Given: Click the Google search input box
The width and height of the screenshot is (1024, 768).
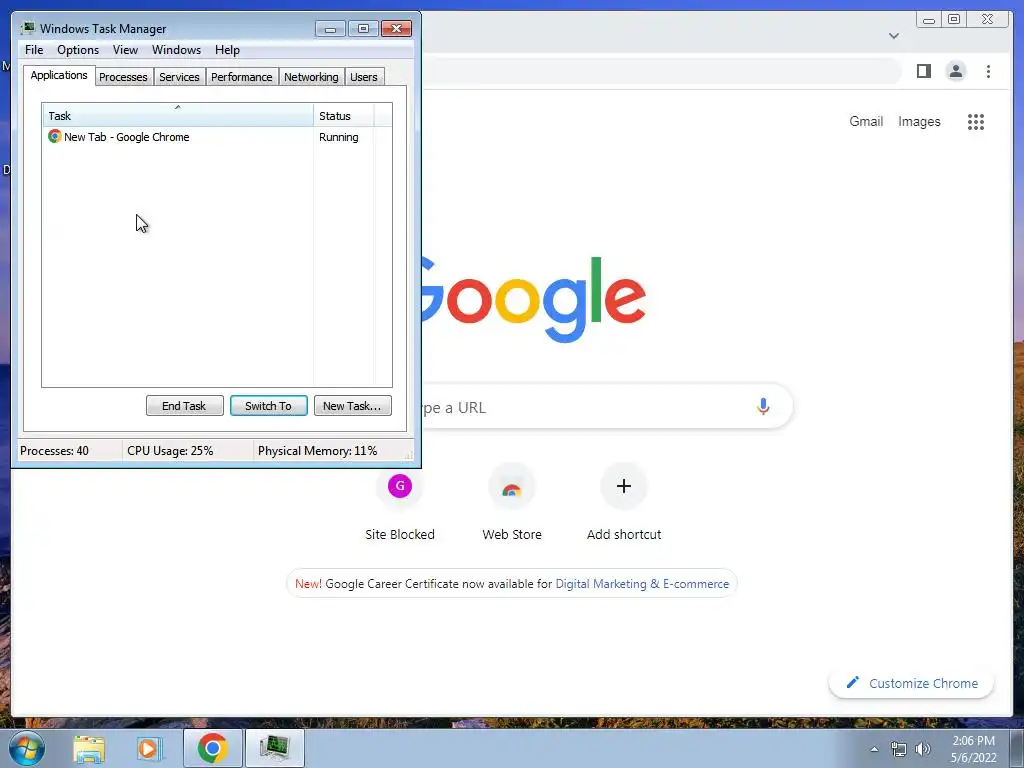Looking at the screenshot, I should click(x=607, y=407).
